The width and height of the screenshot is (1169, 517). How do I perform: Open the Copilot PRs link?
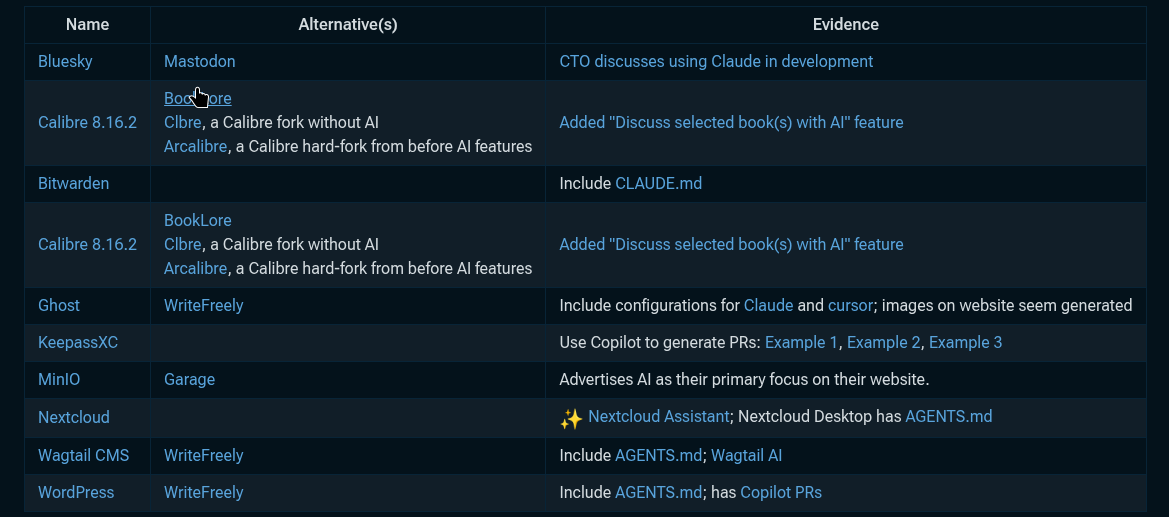pos(781,492)
